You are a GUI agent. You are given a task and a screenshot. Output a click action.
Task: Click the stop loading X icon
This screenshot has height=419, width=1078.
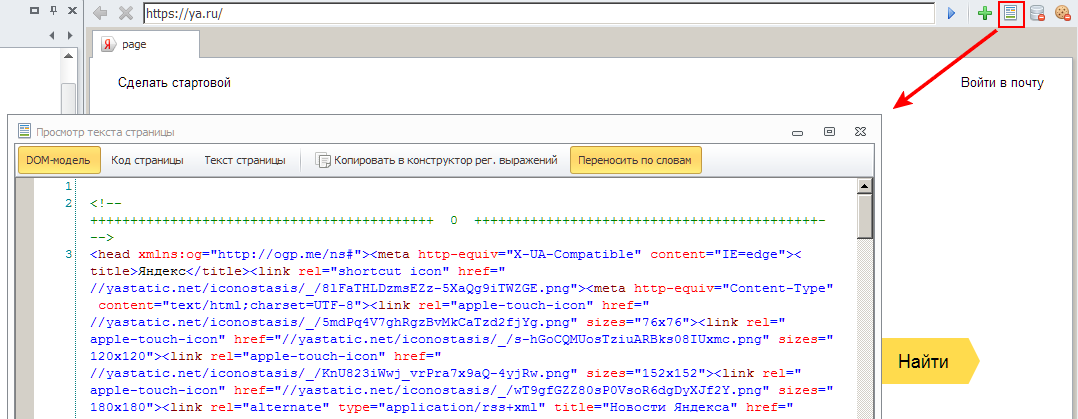pyautogui.click(x=126, y=12)
